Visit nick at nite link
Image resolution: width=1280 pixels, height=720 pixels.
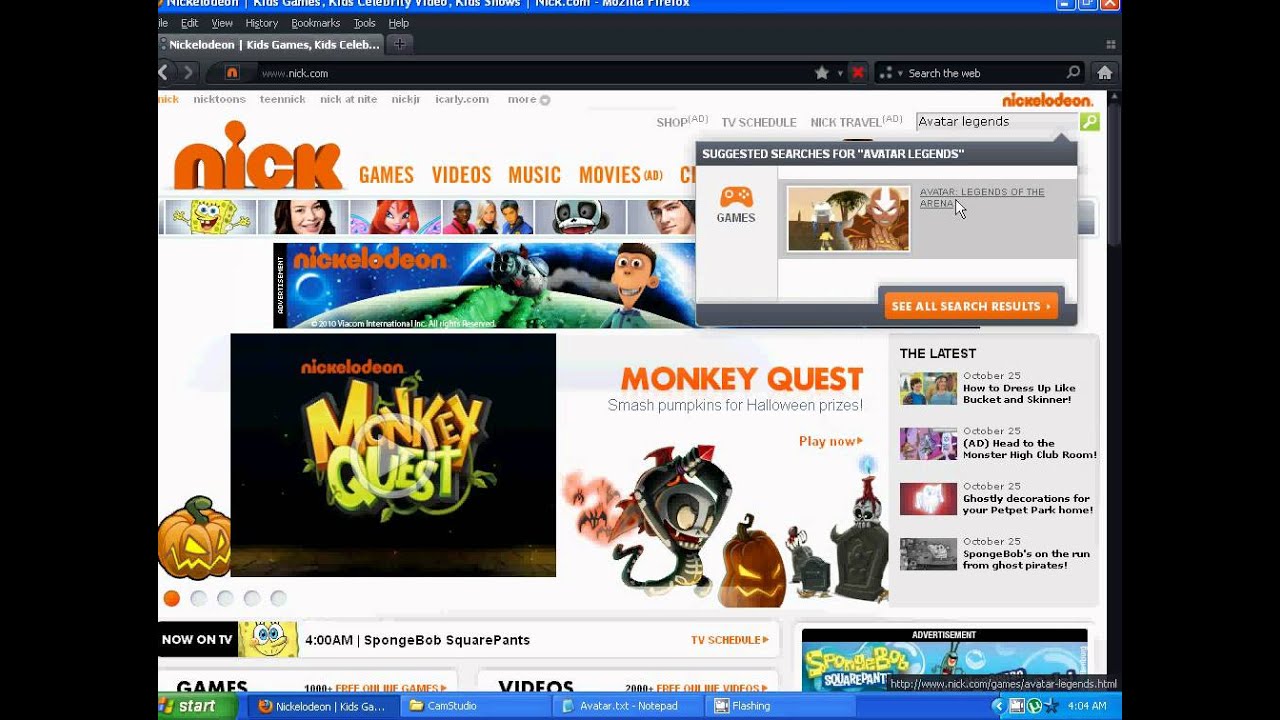(x=348, y=99)
